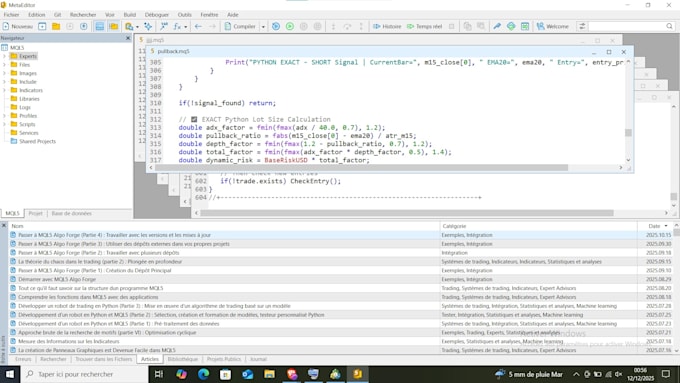The width and height of the screenshot is (680, 383).
Task: Switch to the Bibliothèque tab
Action: (183, 359)
